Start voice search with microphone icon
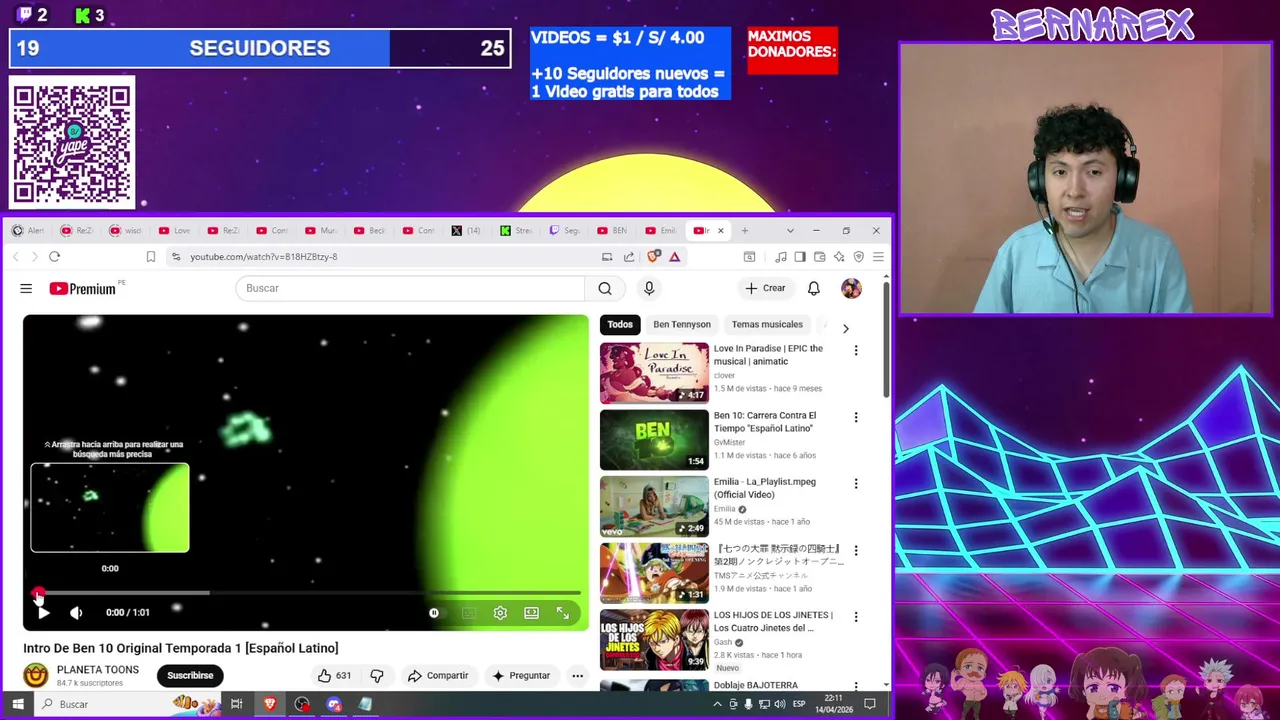This screenshot has width=1280, height=720. coord(649,288)
